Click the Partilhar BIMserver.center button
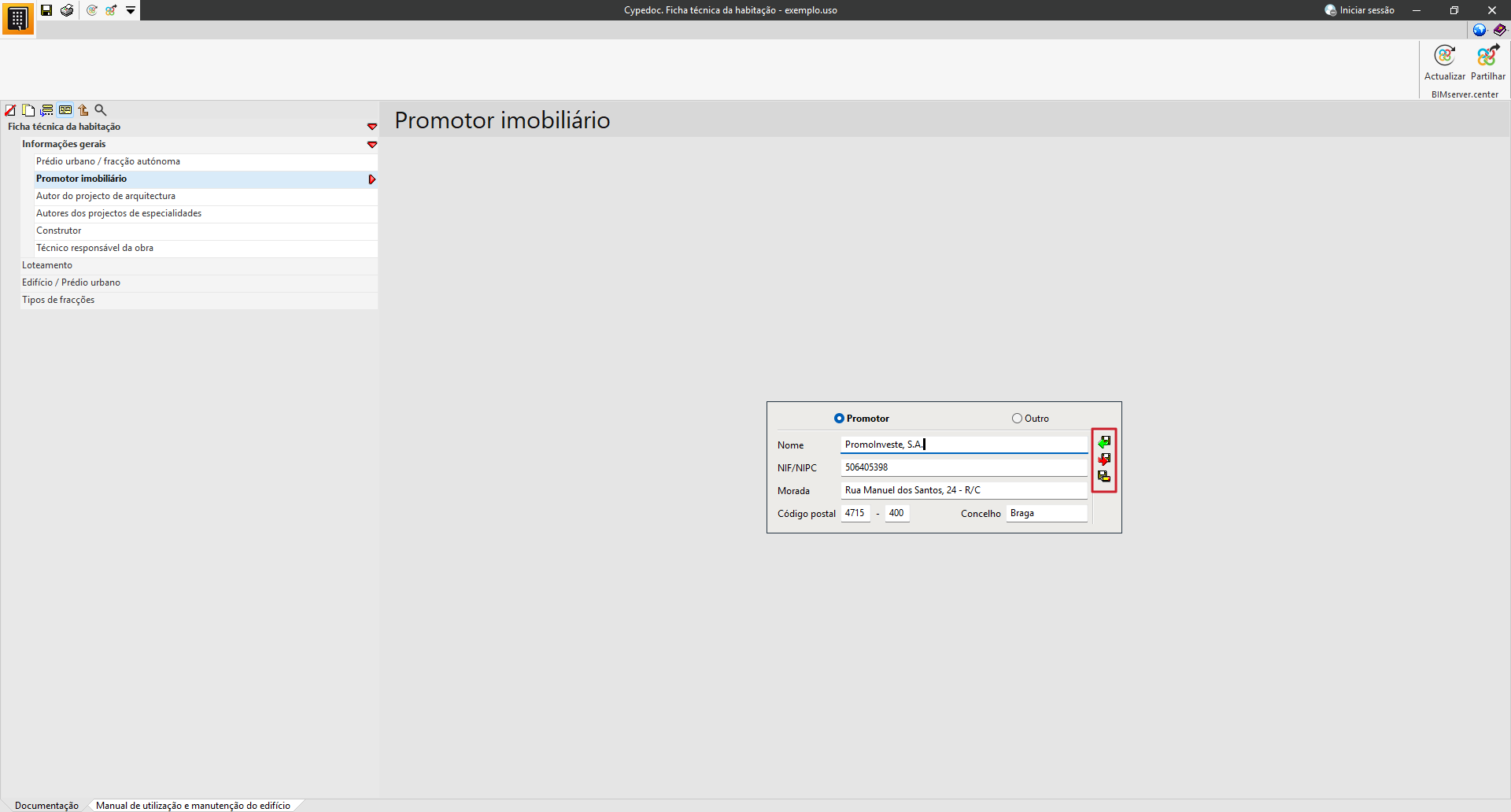This screenshot has width=1511, height=812. click(x=1488, y=63)
